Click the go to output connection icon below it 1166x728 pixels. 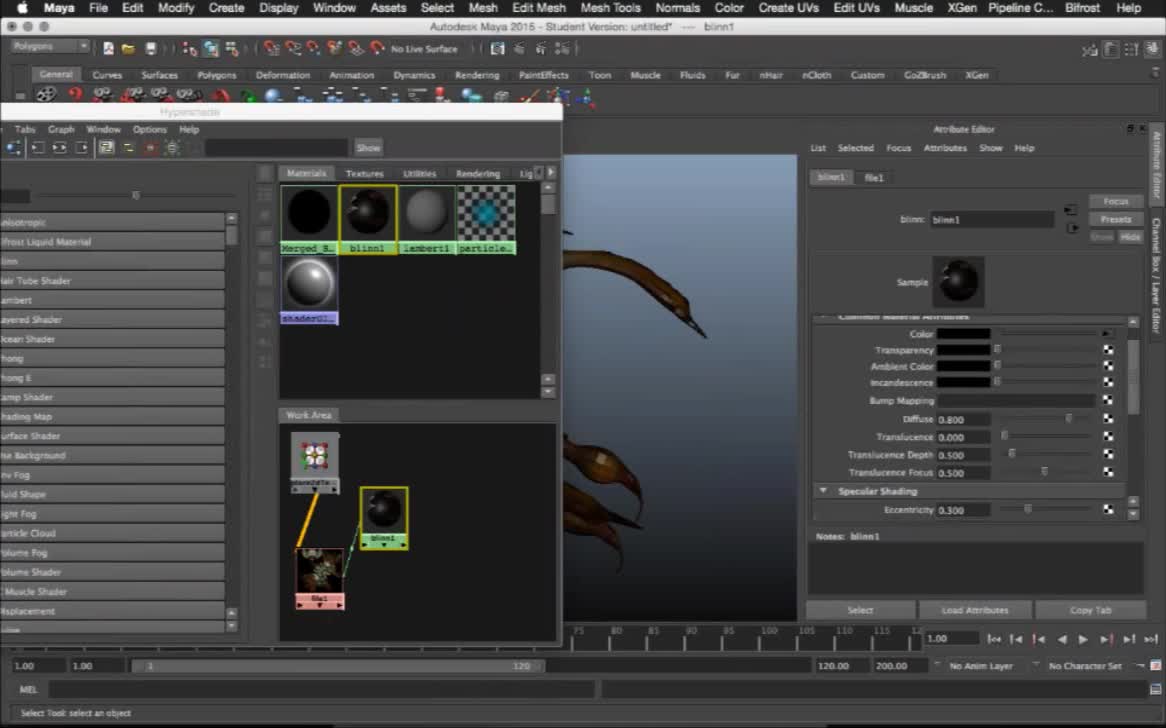[1071, 228]
